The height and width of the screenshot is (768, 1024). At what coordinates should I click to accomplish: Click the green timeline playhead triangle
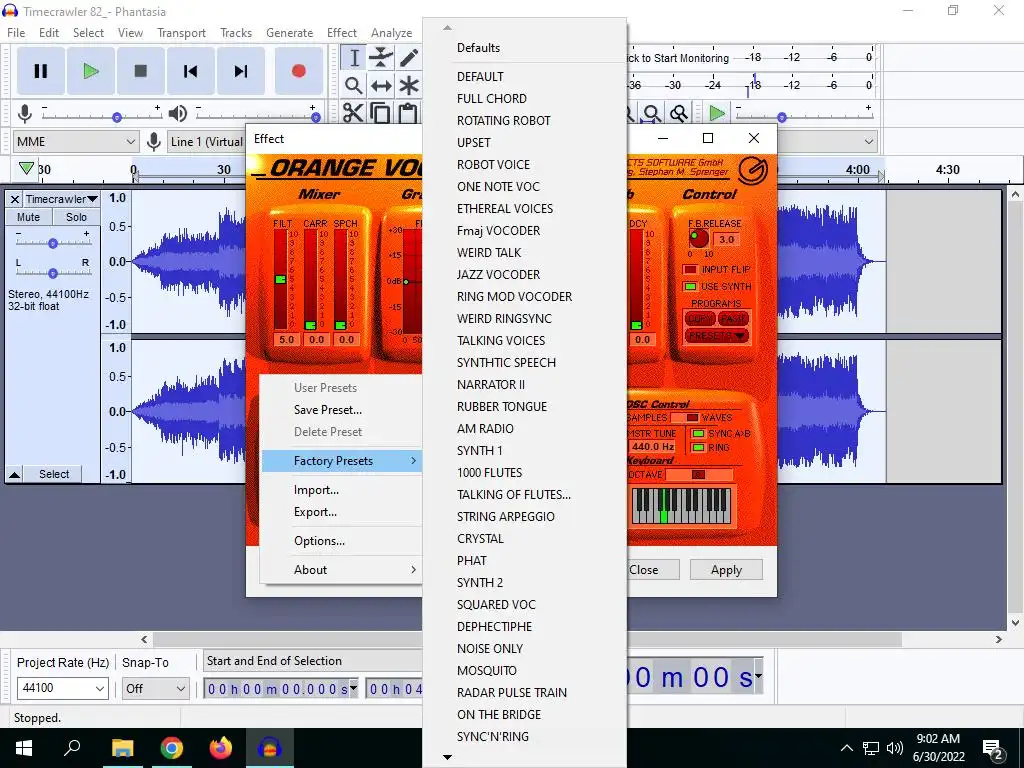point(26,168)
